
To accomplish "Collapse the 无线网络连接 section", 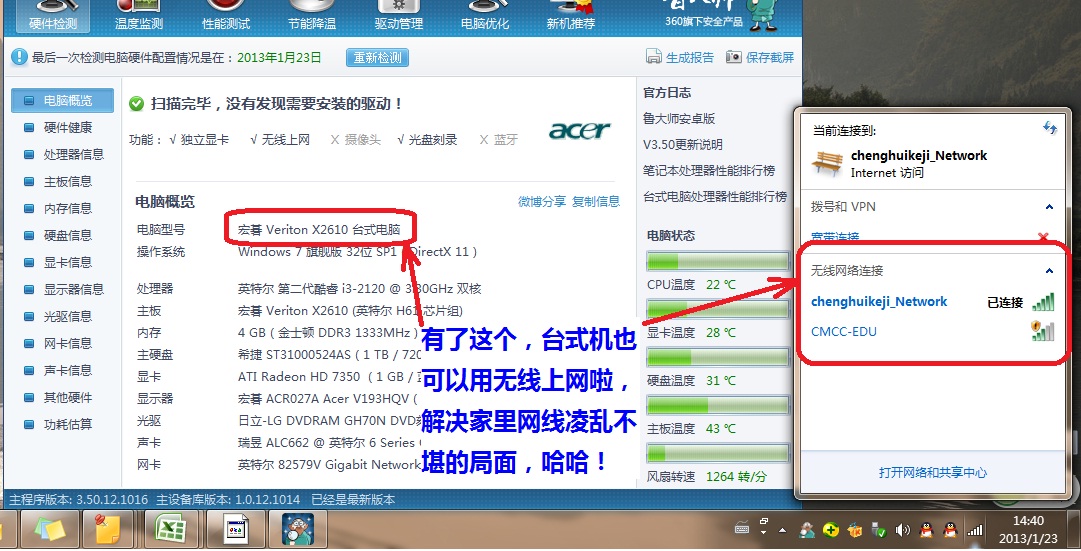I will 1049,270.
